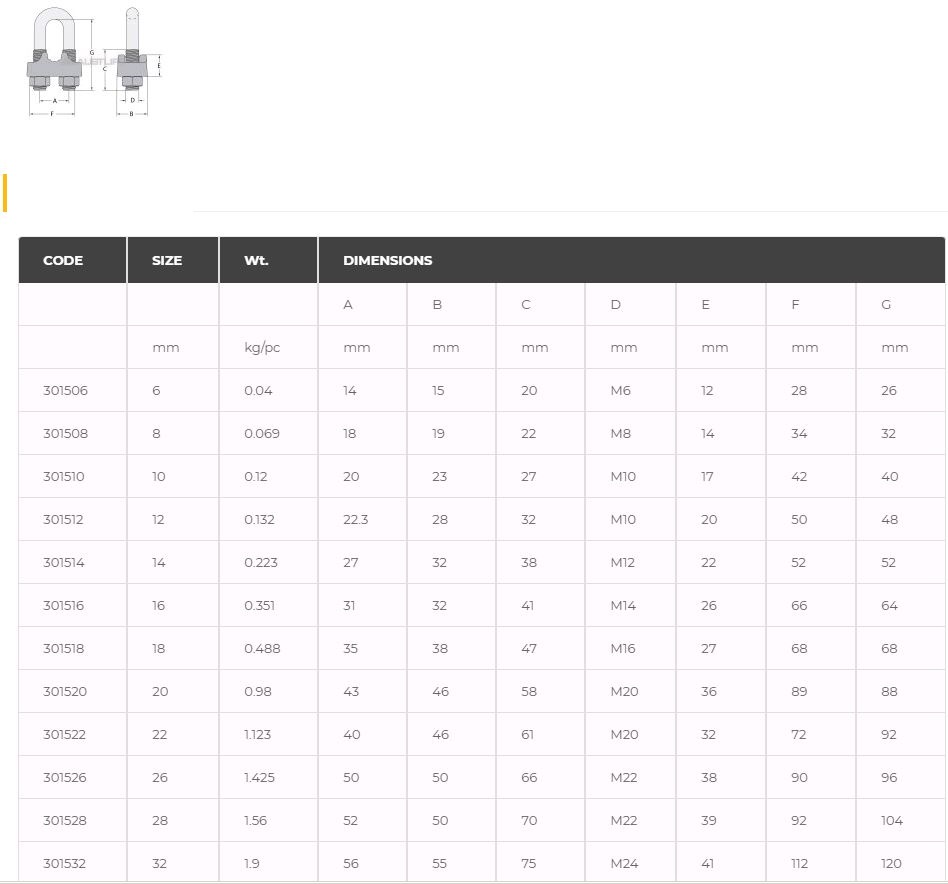
Task: Select product code 301528
Action: tap(65, 820)
